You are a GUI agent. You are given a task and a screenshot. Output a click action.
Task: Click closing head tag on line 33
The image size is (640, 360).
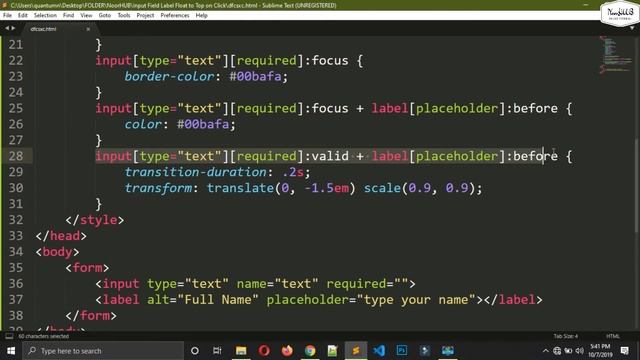tap(61, 236)
